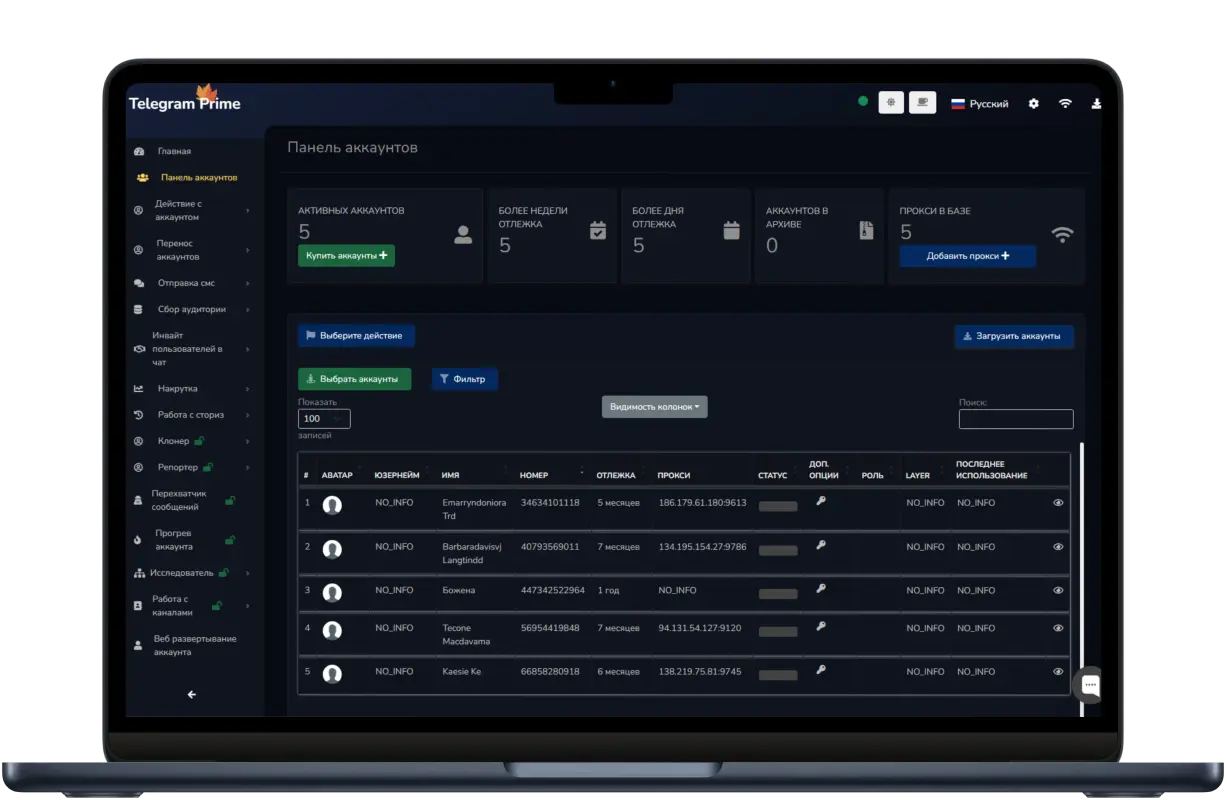This screenshot has height=800, width=1227.
Task: Toggle eye icon for Kaesie Ke row
Action: [1058, 672]
